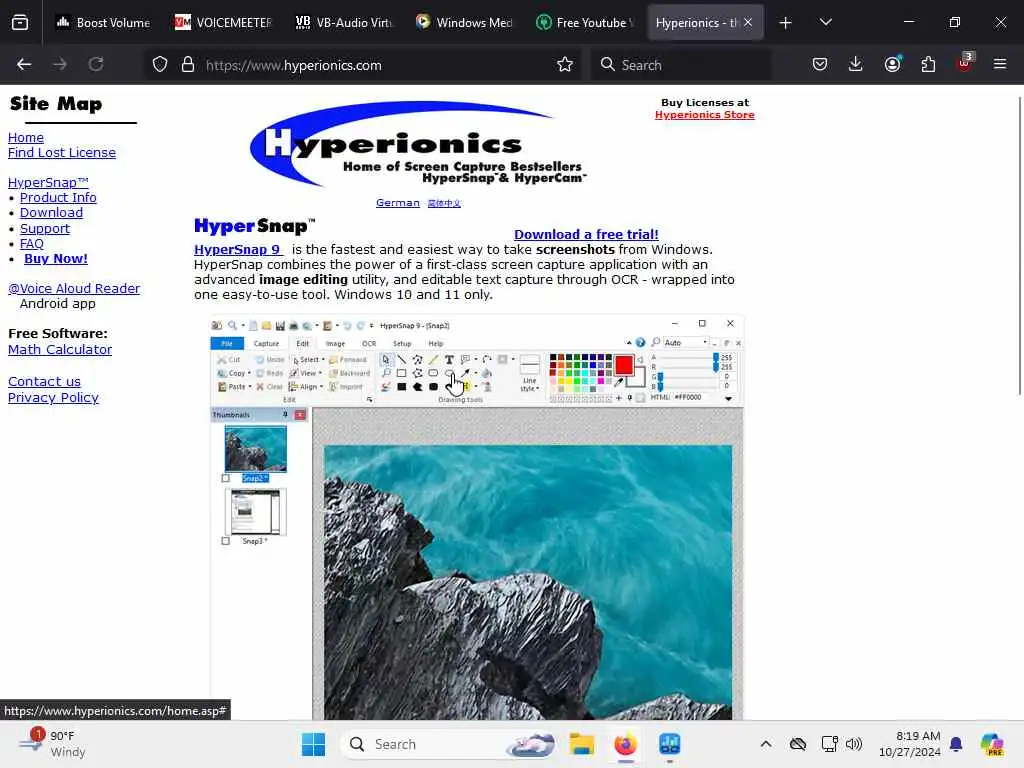
Task: Open the Copy dropdown arrow in HyperSnap
Action: tap(249, 374)
